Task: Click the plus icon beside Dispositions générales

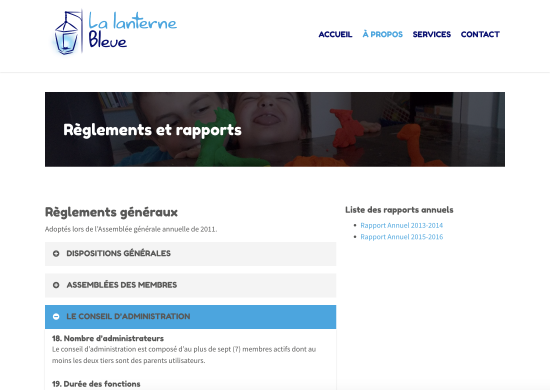Action: pos(56,254)
